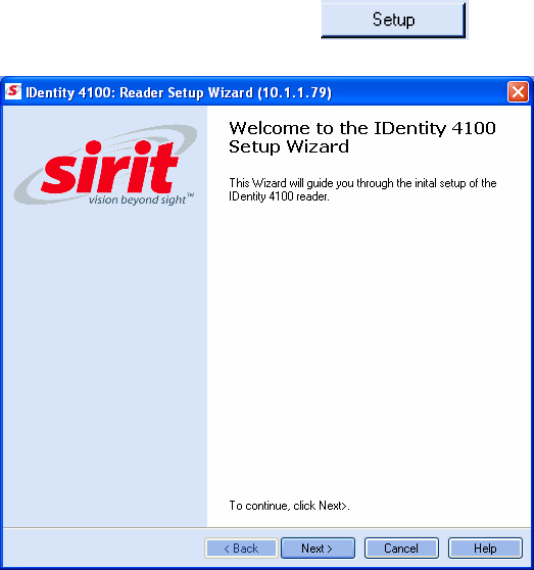Close the Reader Setup Wizard window
The height and width of the screenshot is (570, 534).
pos(518,92)
